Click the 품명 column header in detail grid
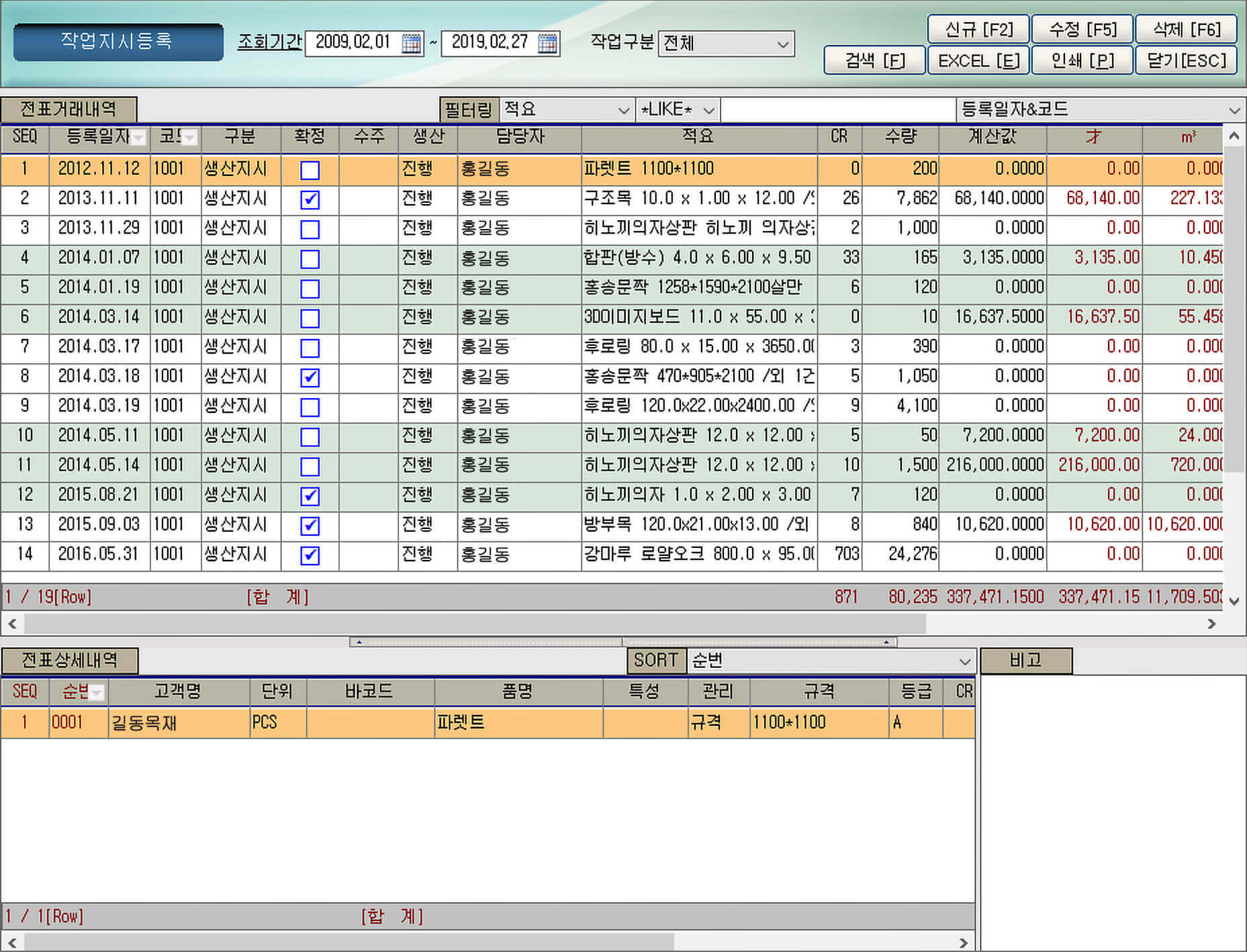Viewport: 1247px width, 952px height. point(518,692)
